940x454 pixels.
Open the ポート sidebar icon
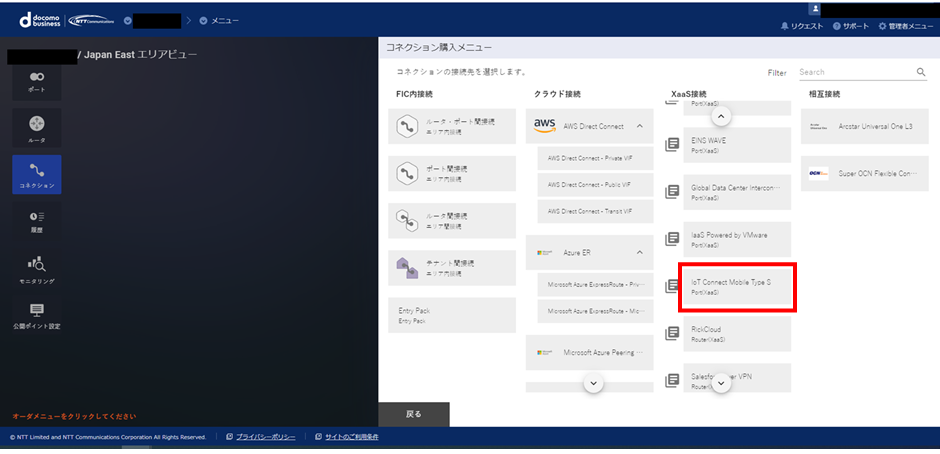coord(37,82)
